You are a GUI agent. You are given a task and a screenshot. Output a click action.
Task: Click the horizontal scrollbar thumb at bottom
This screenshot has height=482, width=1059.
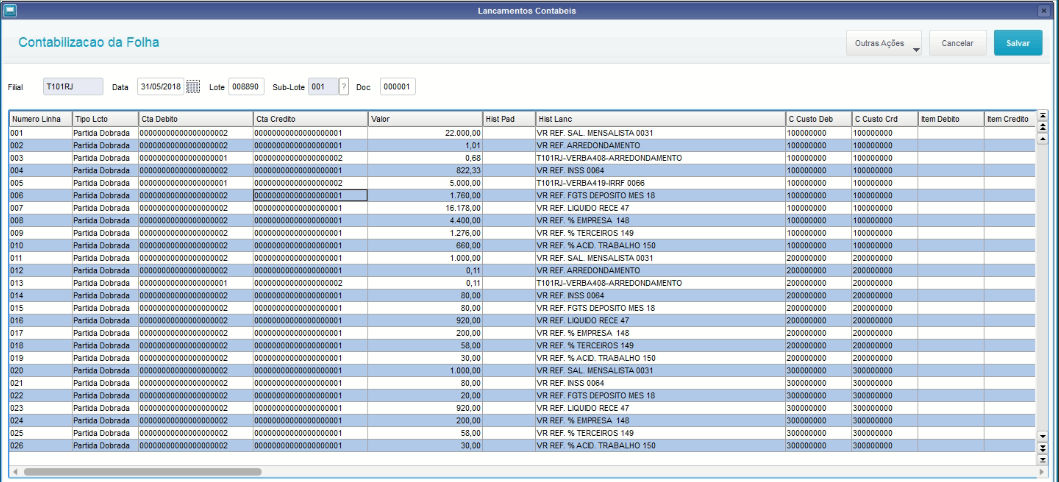143,471
